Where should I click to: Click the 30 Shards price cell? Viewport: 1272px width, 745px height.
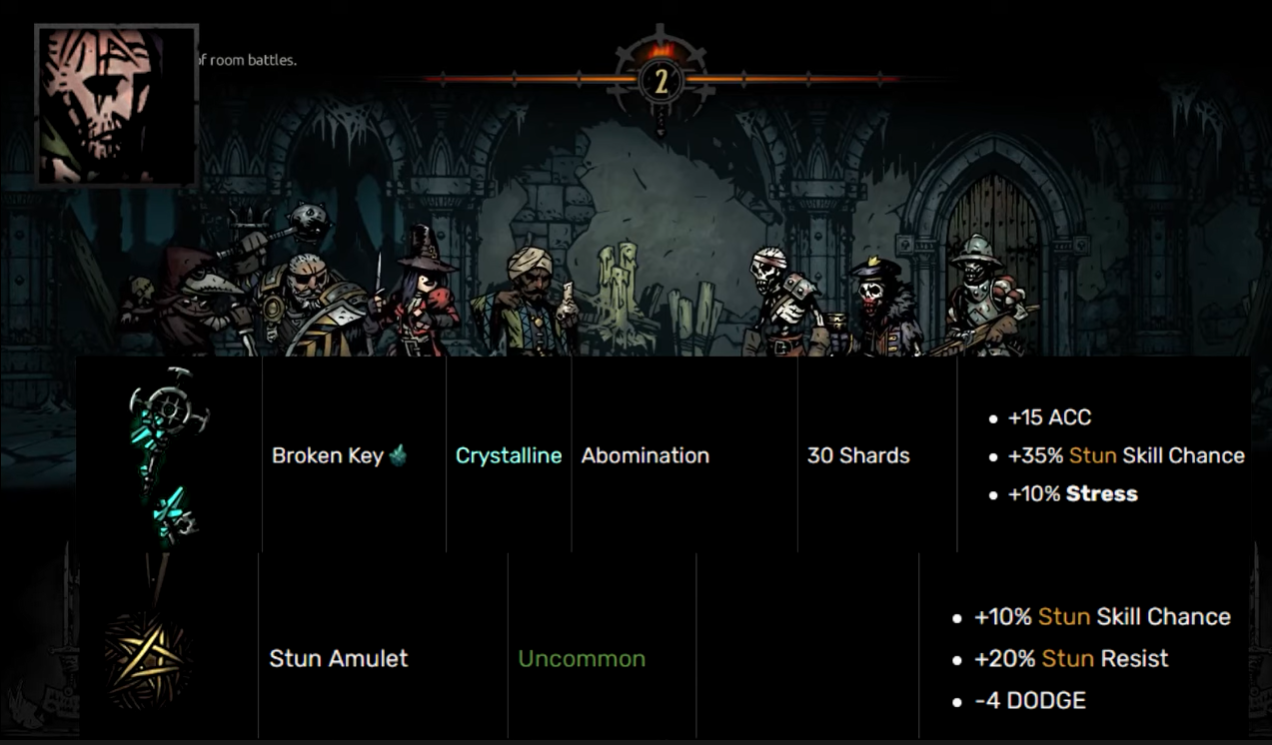click(x=858, y=456)
